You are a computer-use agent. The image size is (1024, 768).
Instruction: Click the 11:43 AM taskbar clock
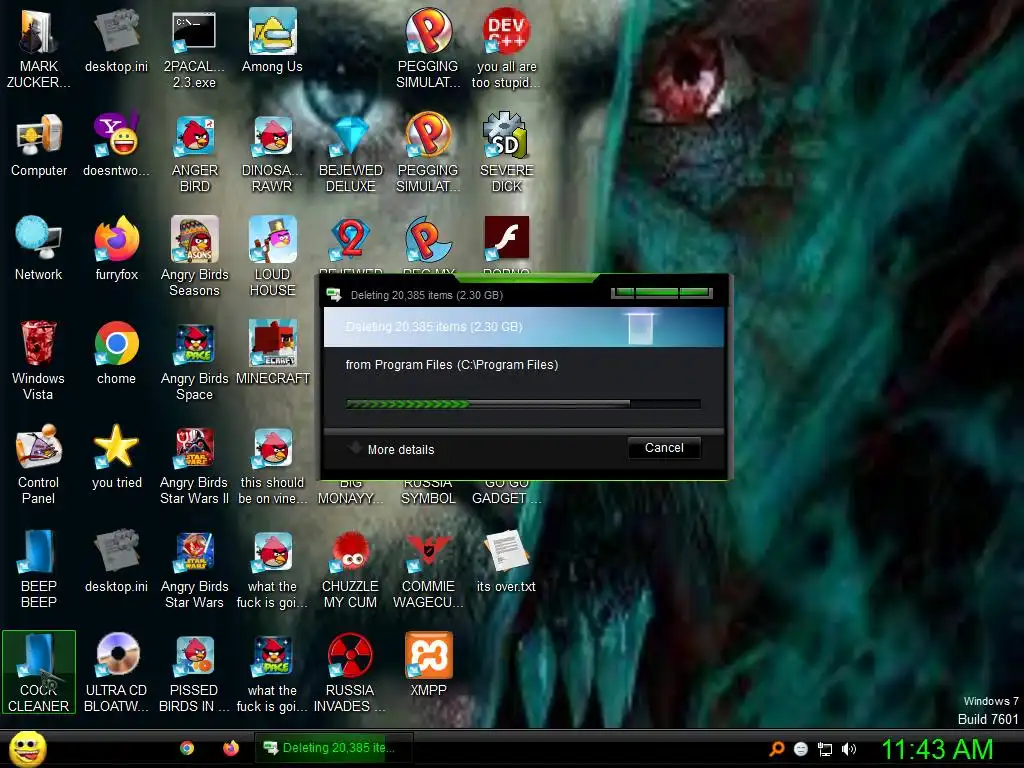coord(937,749)
